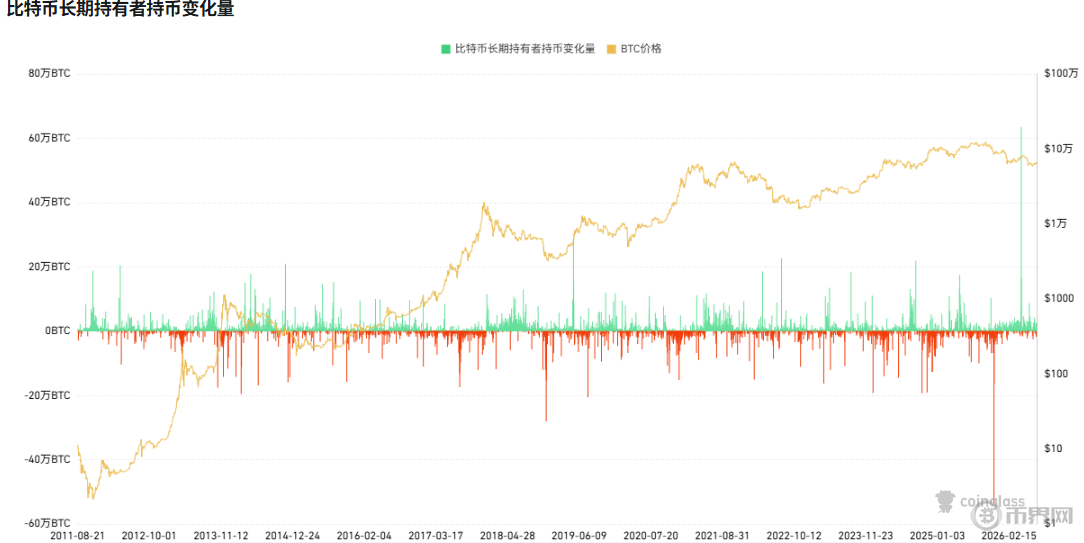Image resolution: width=1084 pixels, height=543 pixels.
Task: Select the 2011-08-21 x-axis date label
Action: [x=77, y=535]
